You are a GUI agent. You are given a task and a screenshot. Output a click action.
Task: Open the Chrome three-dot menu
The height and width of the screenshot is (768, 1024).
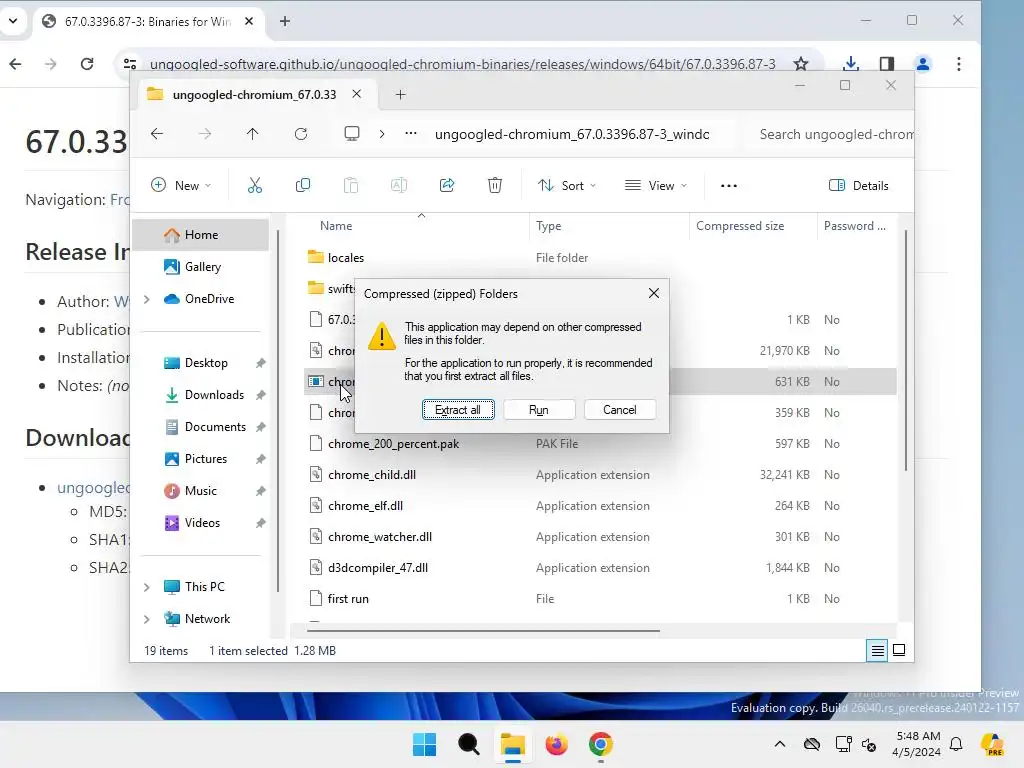tap(959, 64)
